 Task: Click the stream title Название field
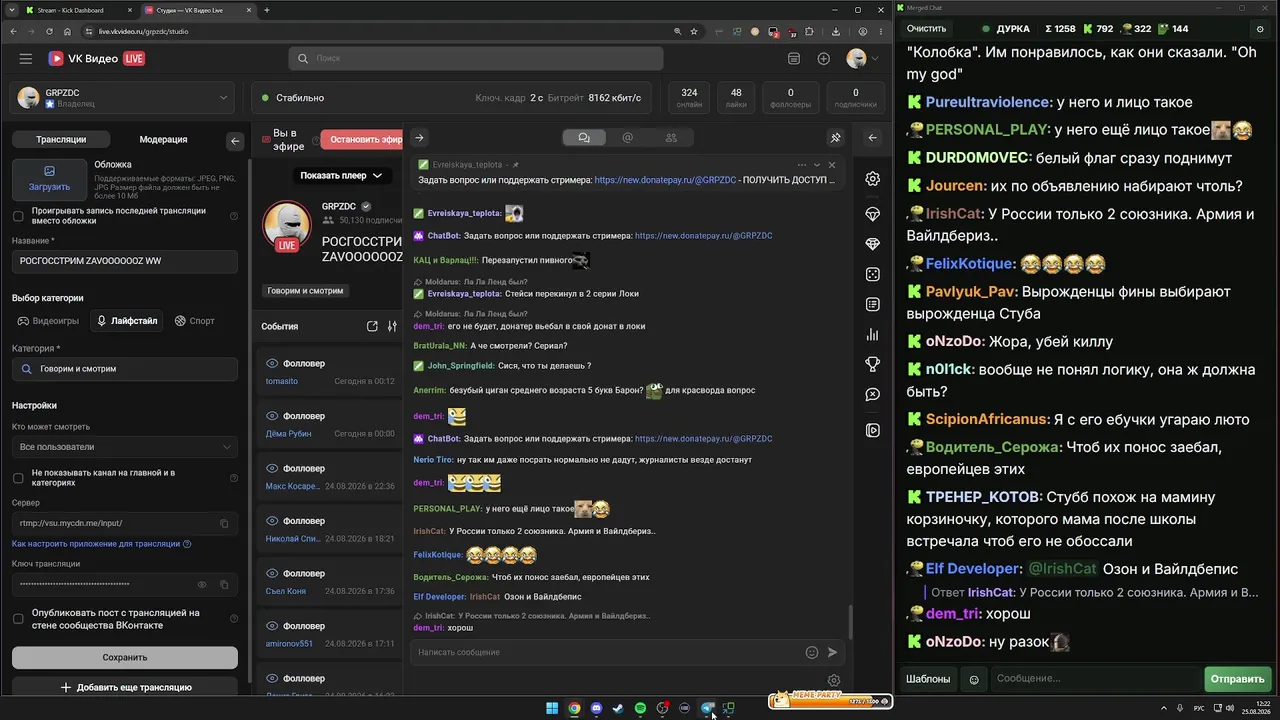click(125, 261)
